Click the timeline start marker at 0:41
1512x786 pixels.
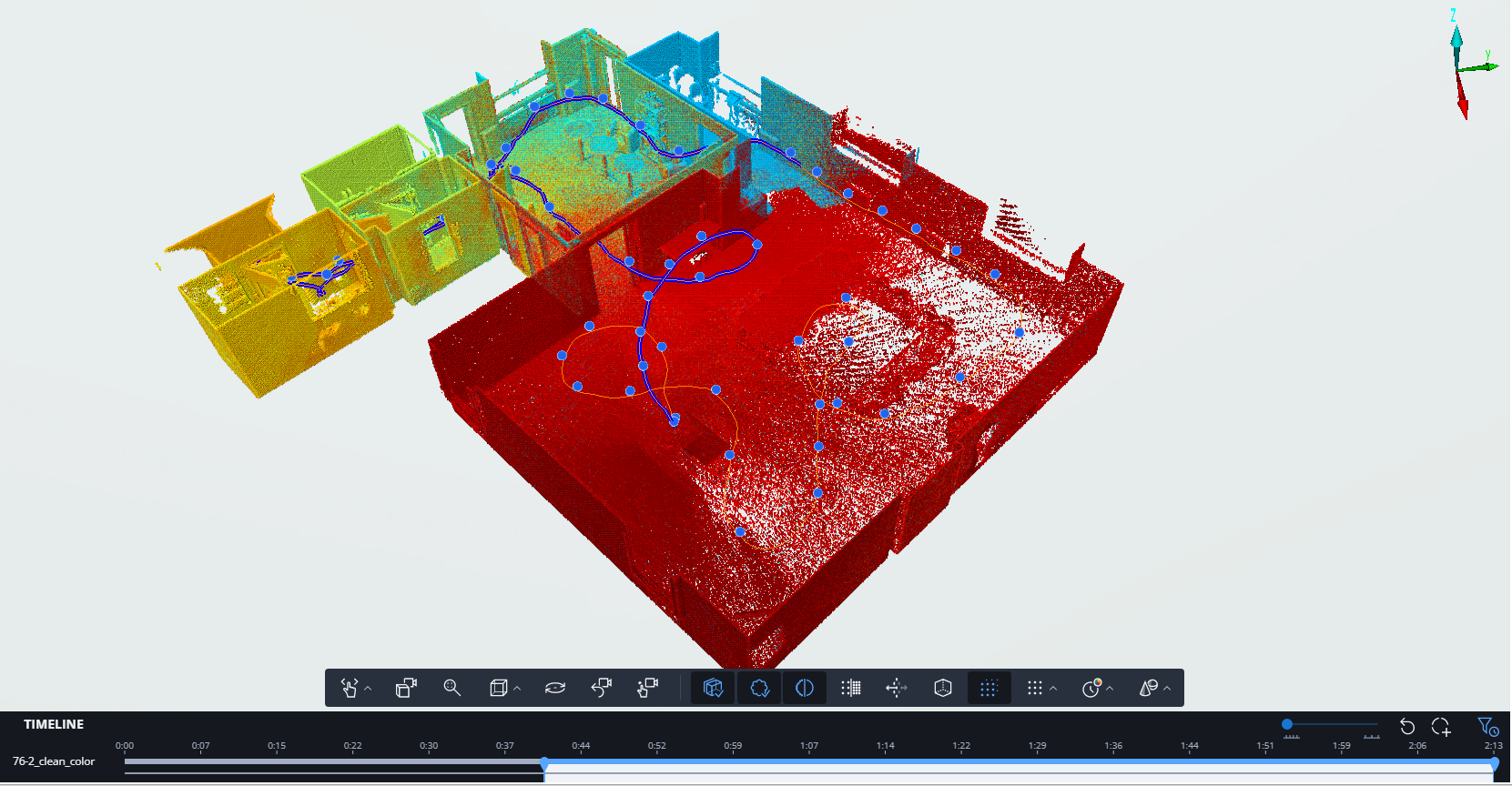[x=544, y=763]
